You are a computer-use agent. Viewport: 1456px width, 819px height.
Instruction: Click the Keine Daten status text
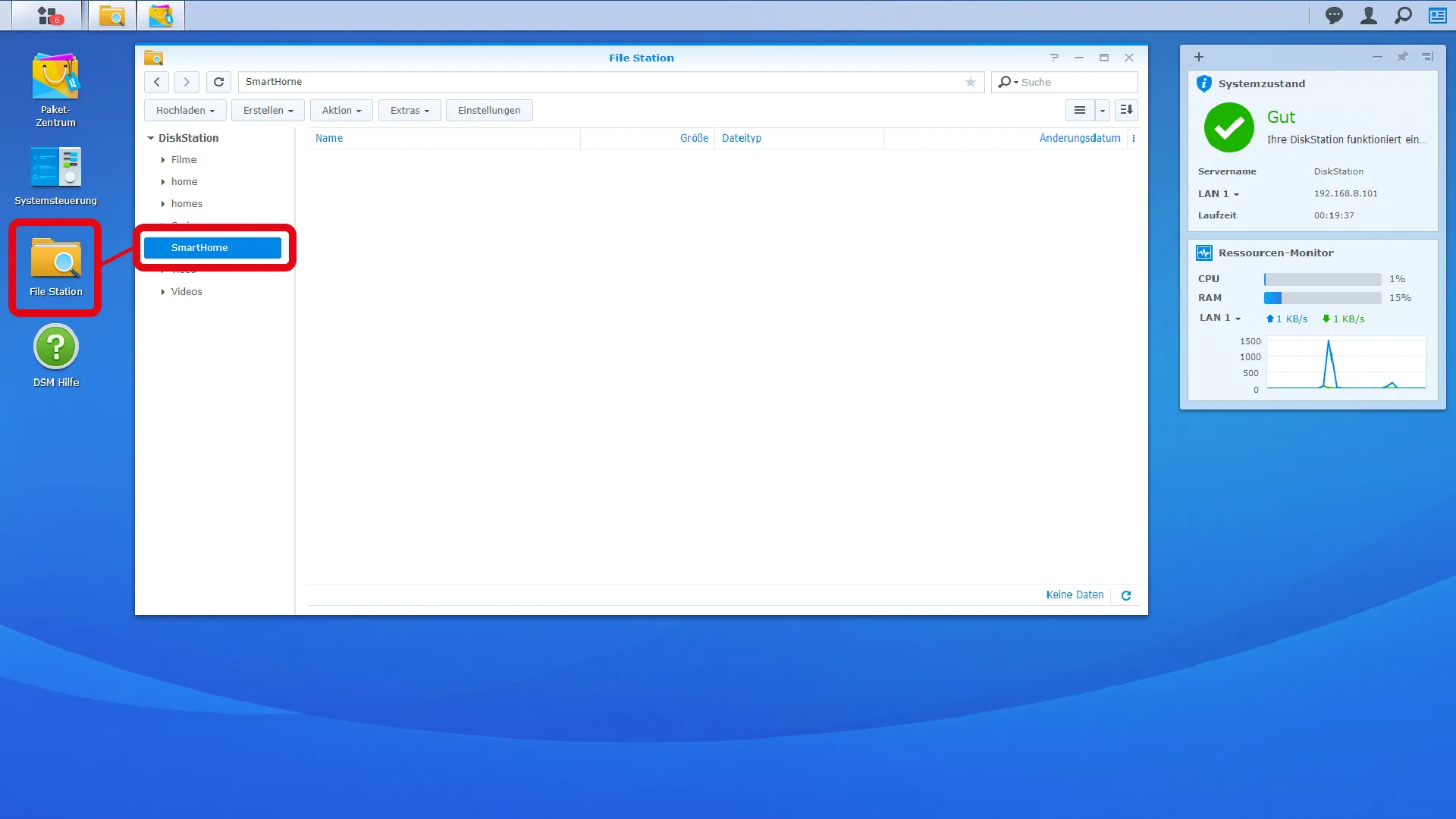(x=1075, y=595)
